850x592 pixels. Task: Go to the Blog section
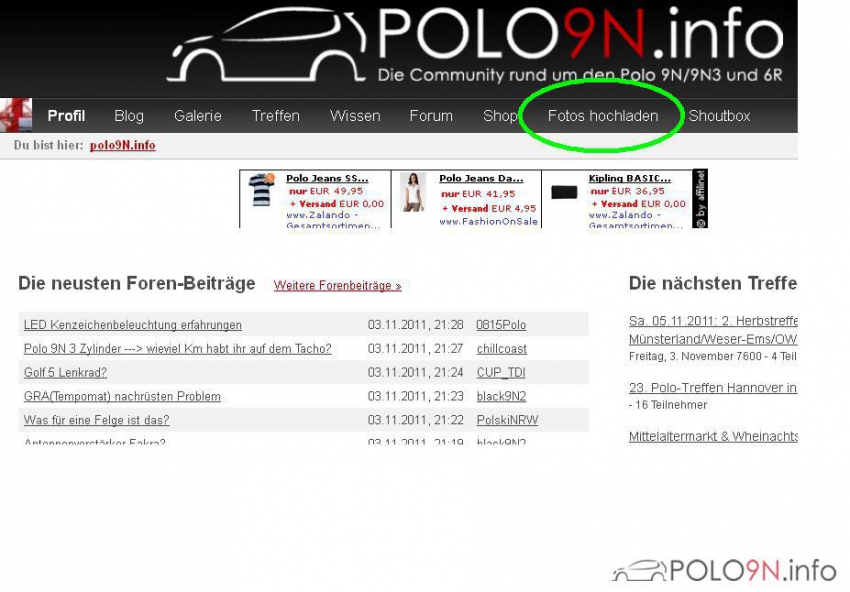tap(129, 116)
